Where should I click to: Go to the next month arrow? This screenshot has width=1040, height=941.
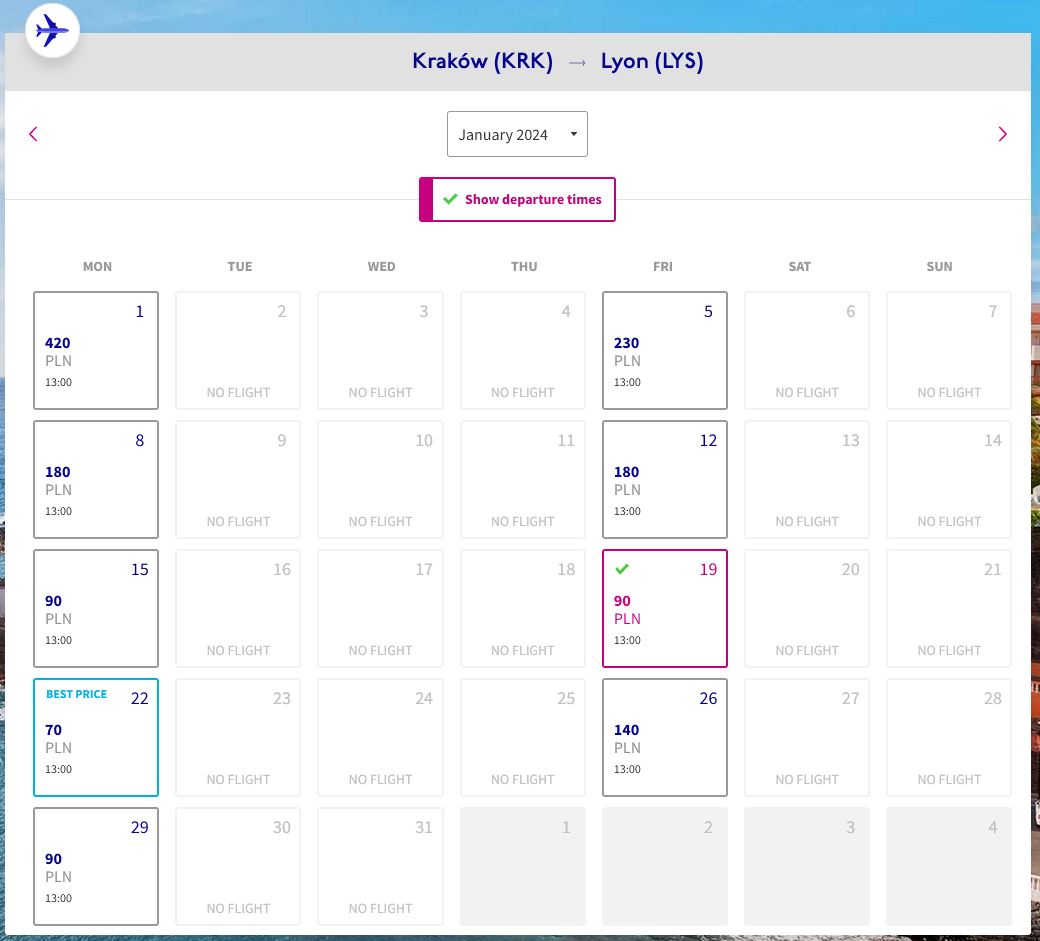tap(1002, 134)
